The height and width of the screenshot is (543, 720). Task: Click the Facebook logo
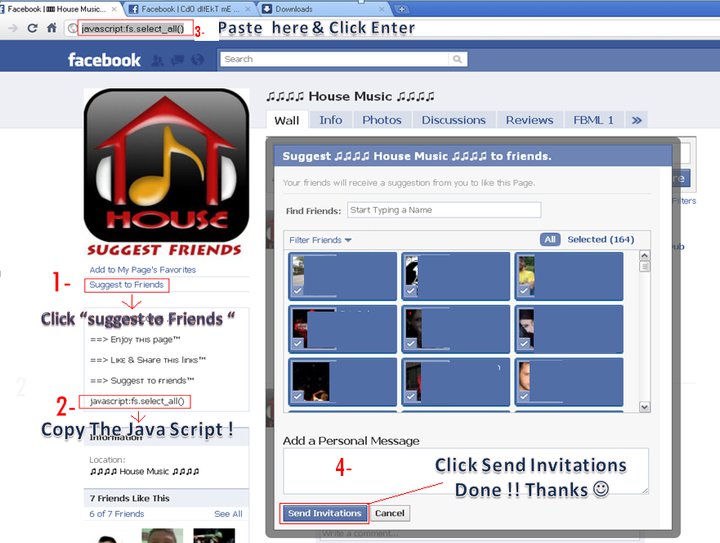pos(104,60)
